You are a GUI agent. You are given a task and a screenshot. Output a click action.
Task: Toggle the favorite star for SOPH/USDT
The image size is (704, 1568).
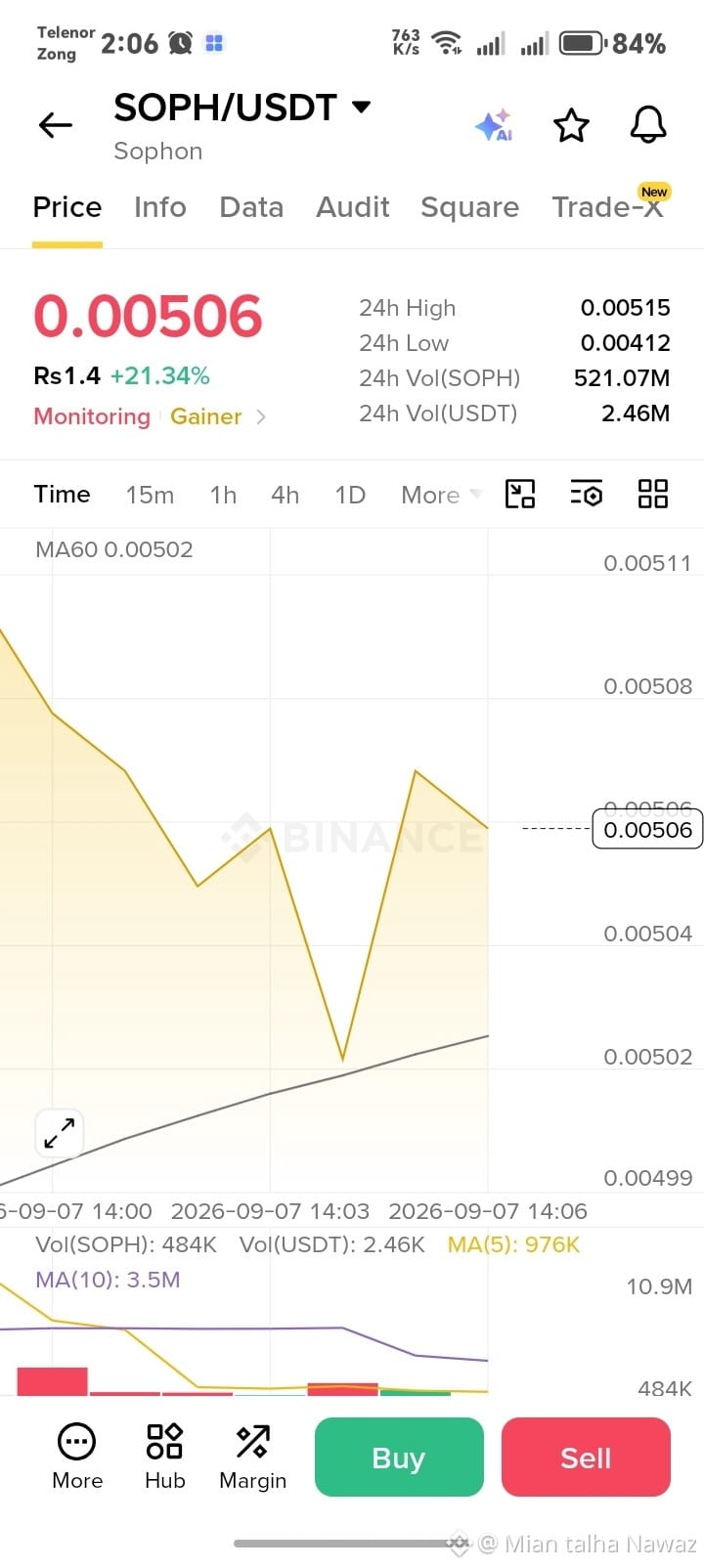571,125
